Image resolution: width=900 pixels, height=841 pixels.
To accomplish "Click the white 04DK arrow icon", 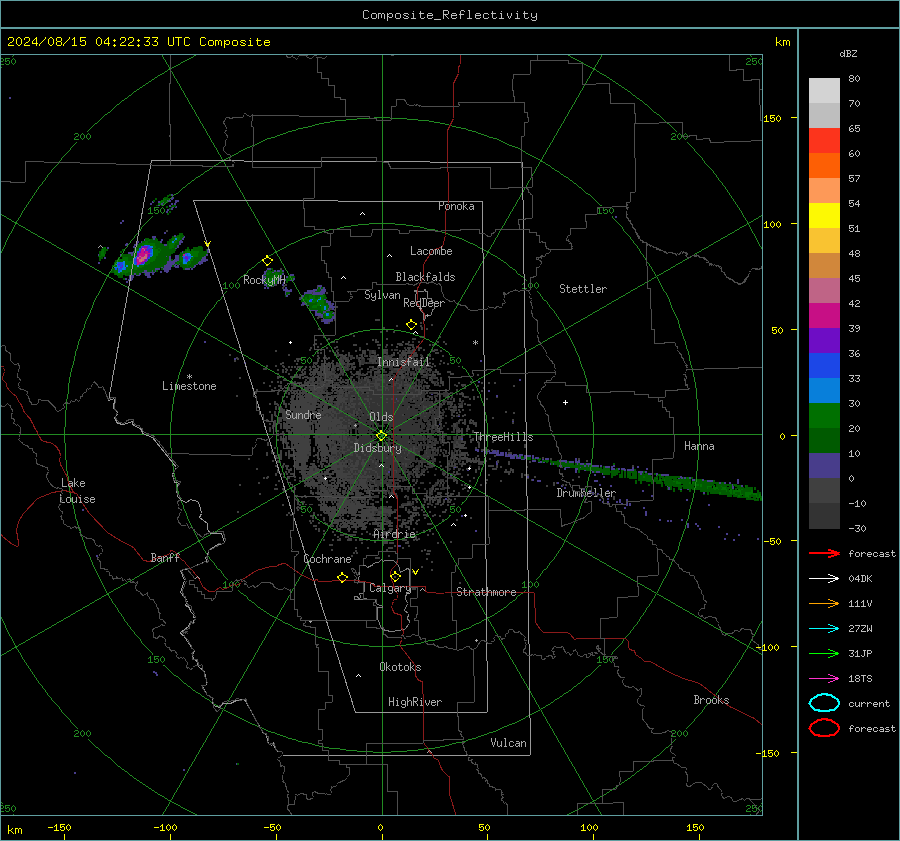I will point(824,579).
